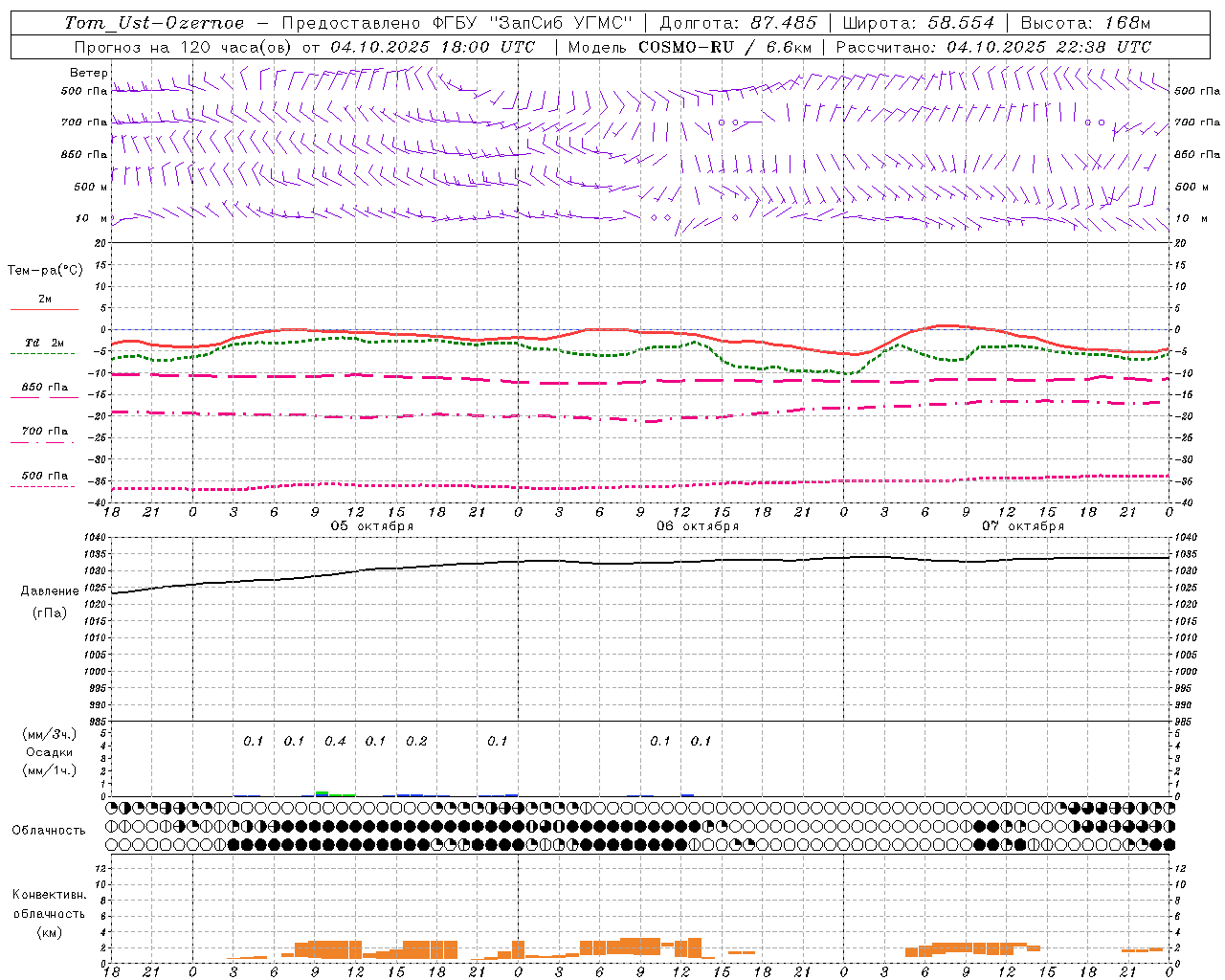Click the dashed line sample under 'Td 2м' legend
The image size is (1225, 980).
[43, 354]
